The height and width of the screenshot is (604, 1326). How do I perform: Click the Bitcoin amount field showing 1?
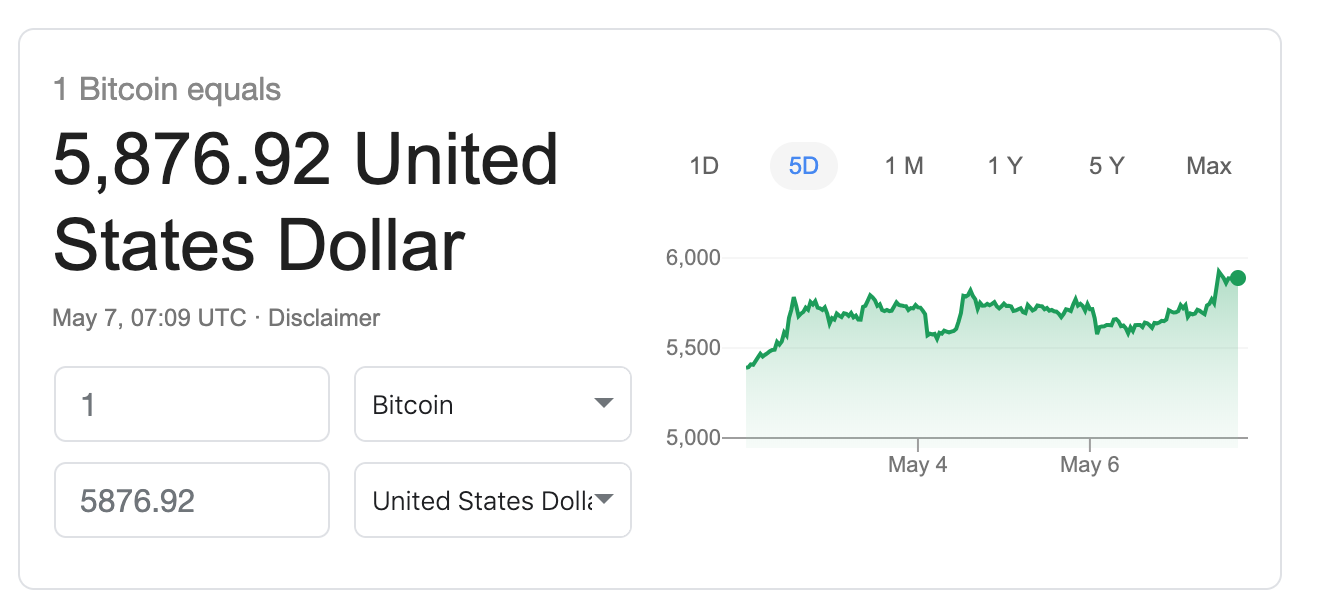tap(192, 404)
